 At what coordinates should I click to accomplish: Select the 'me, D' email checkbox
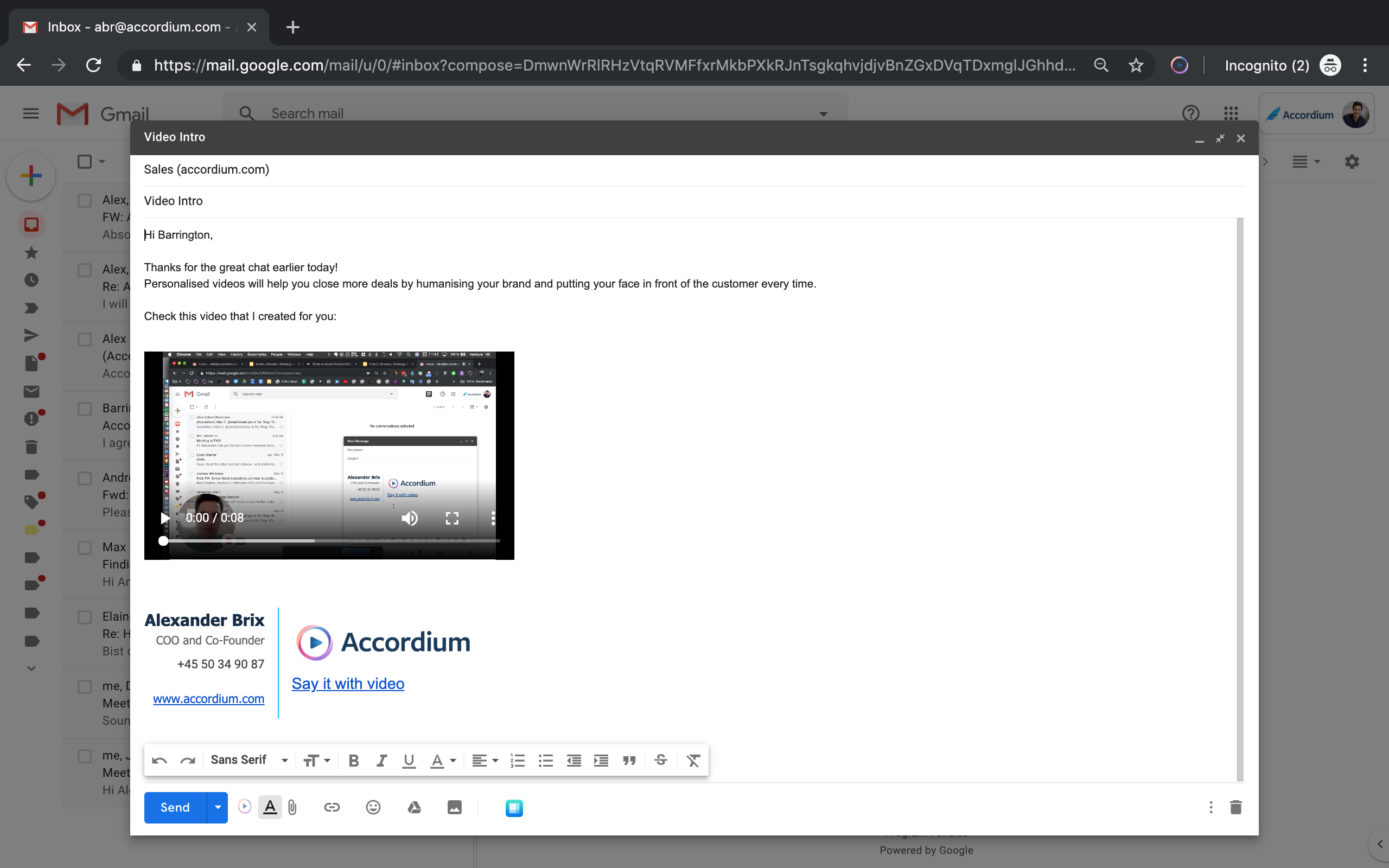pos(85,687)
